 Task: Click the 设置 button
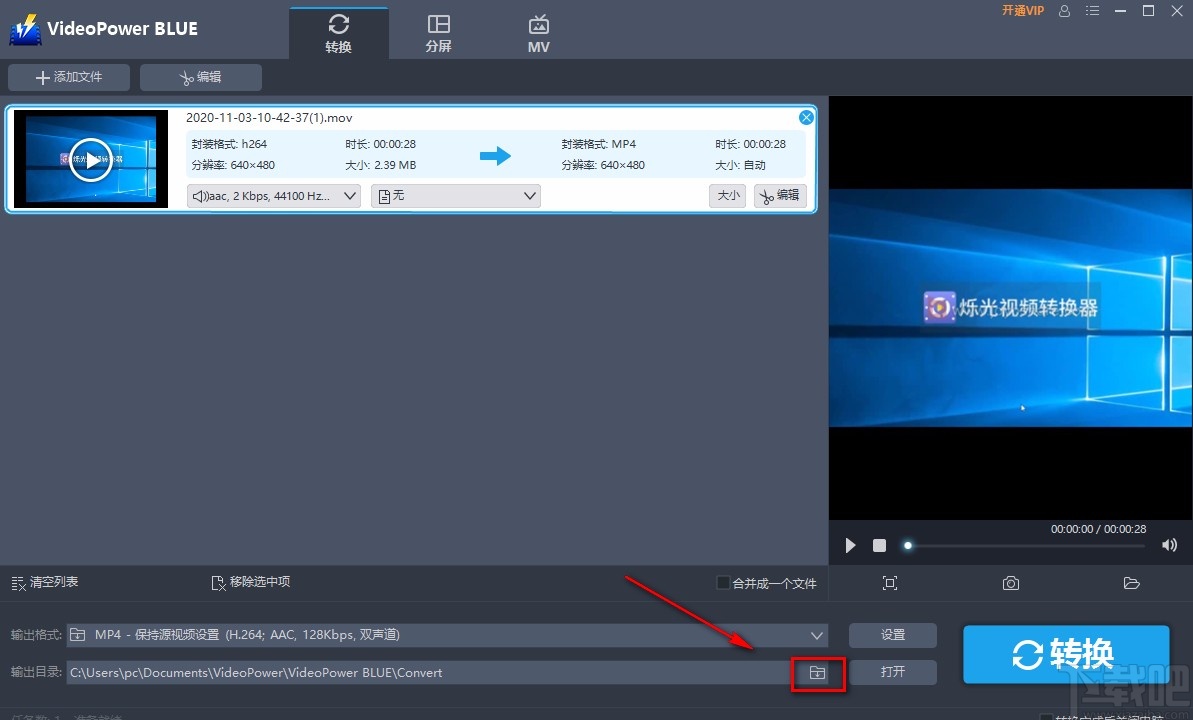[892, 635]
